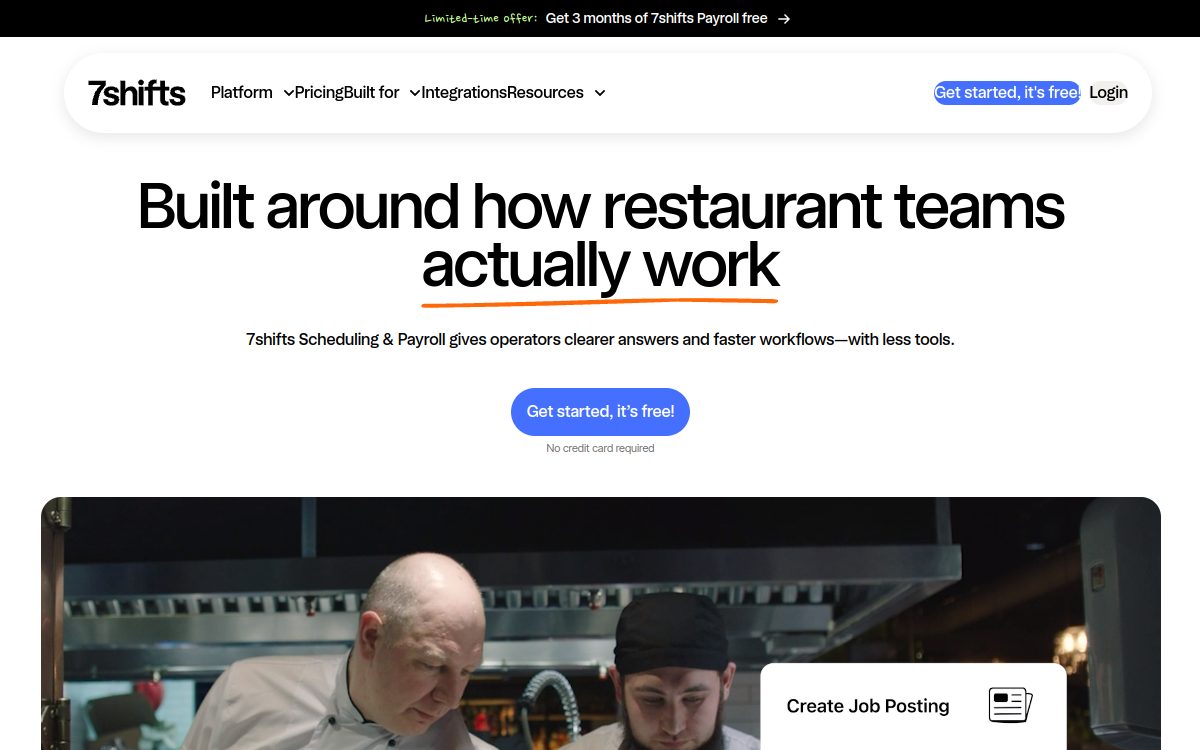Viewport: 1200px width, 750px height.
Task: Click the kitchen chefs hero video
Action: point(601,623)
